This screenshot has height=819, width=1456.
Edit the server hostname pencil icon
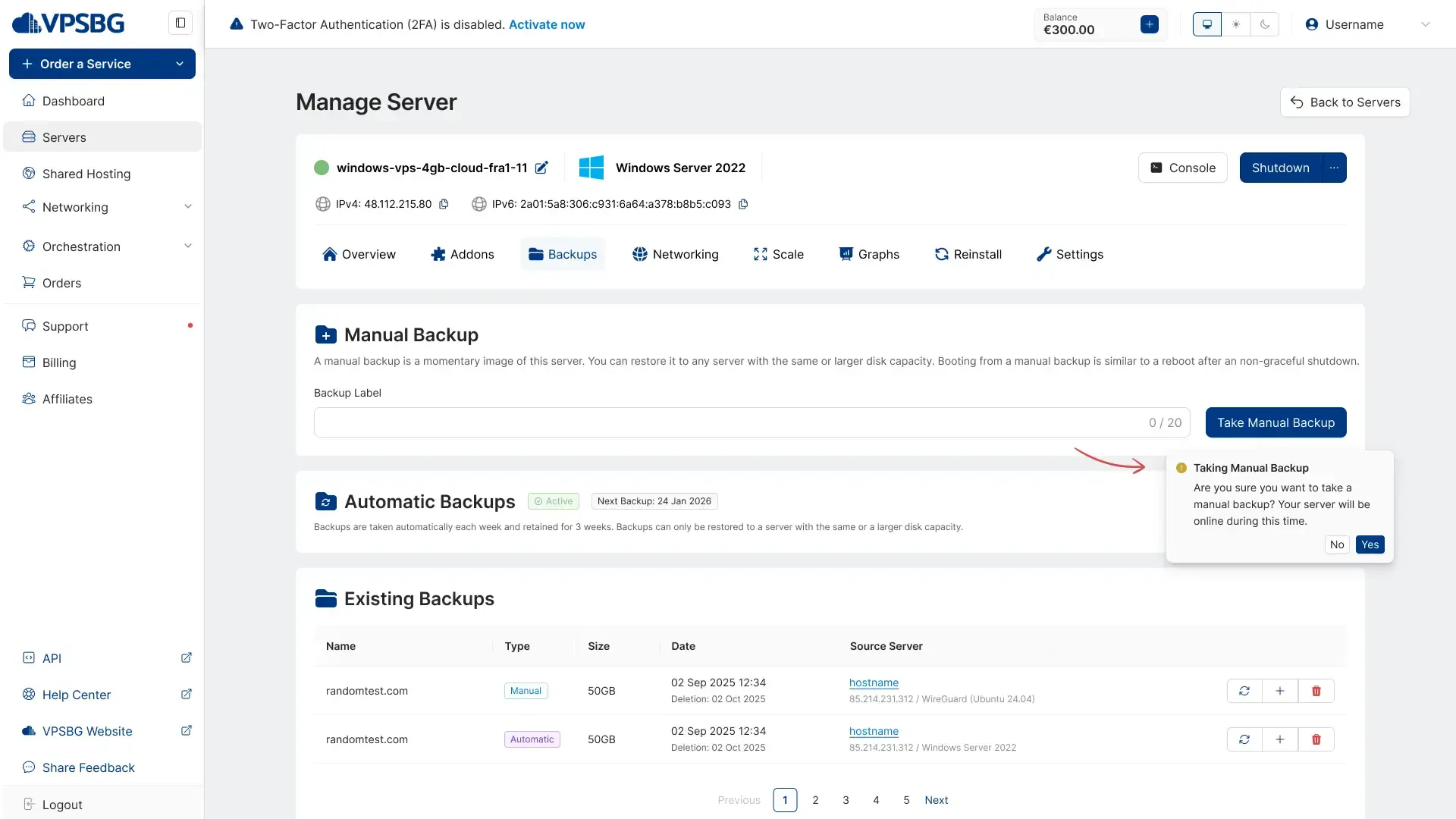coord(541,168)
